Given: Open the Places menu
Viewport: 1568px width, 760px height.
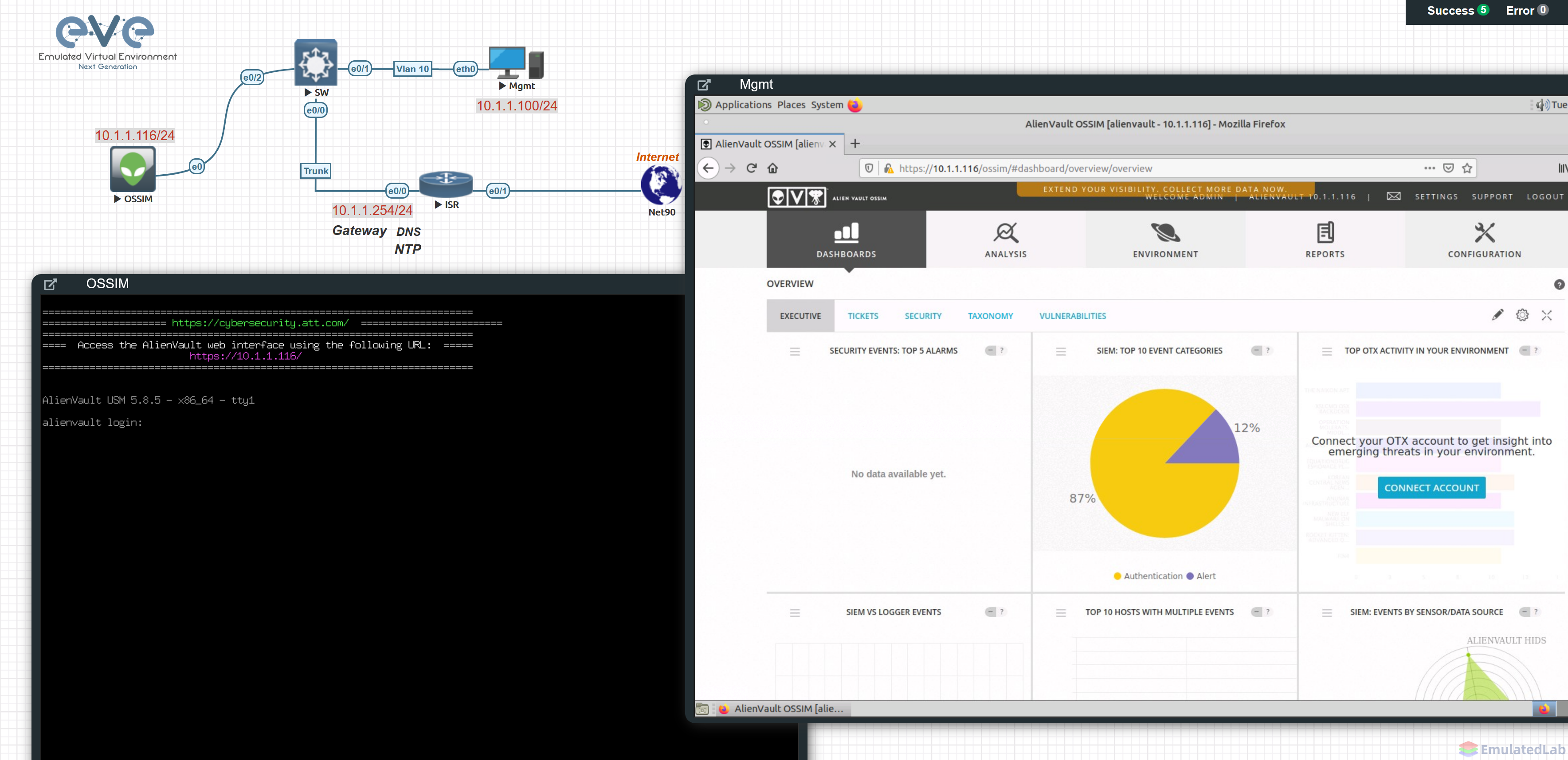Looking at the screenshot, I should point(791,105).
